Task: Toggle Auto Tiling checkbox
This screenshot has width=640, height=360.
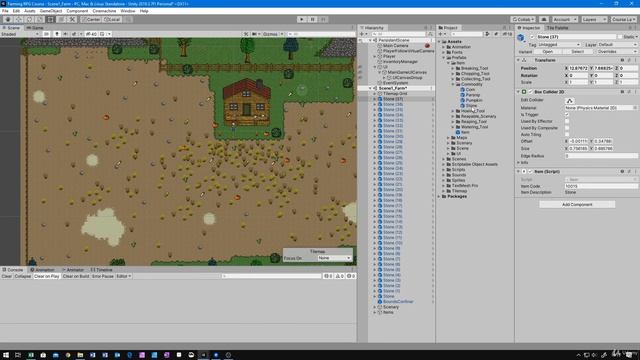Action: pyautogui.click(x=567, y=134)
